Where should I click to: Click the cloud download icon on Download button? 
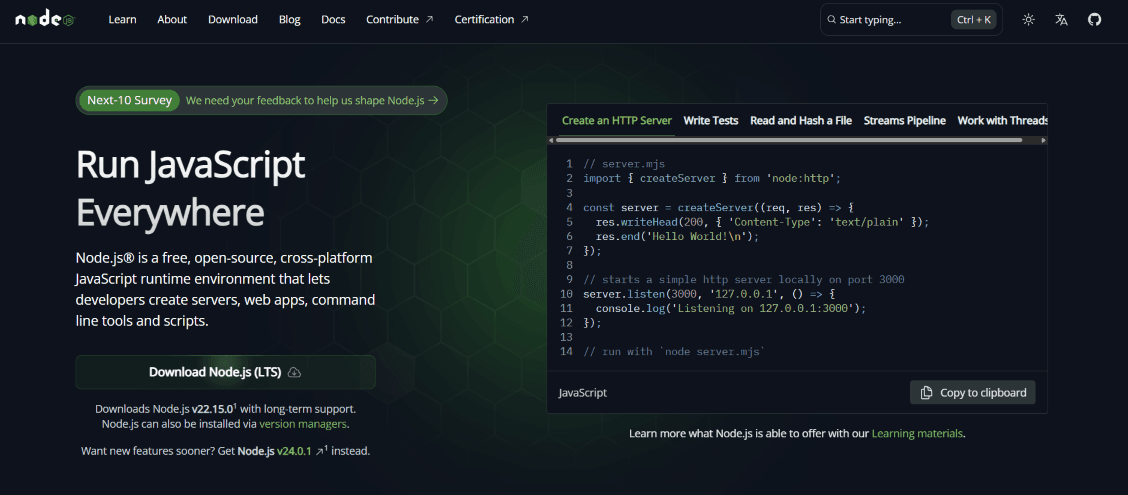(294, 372)
